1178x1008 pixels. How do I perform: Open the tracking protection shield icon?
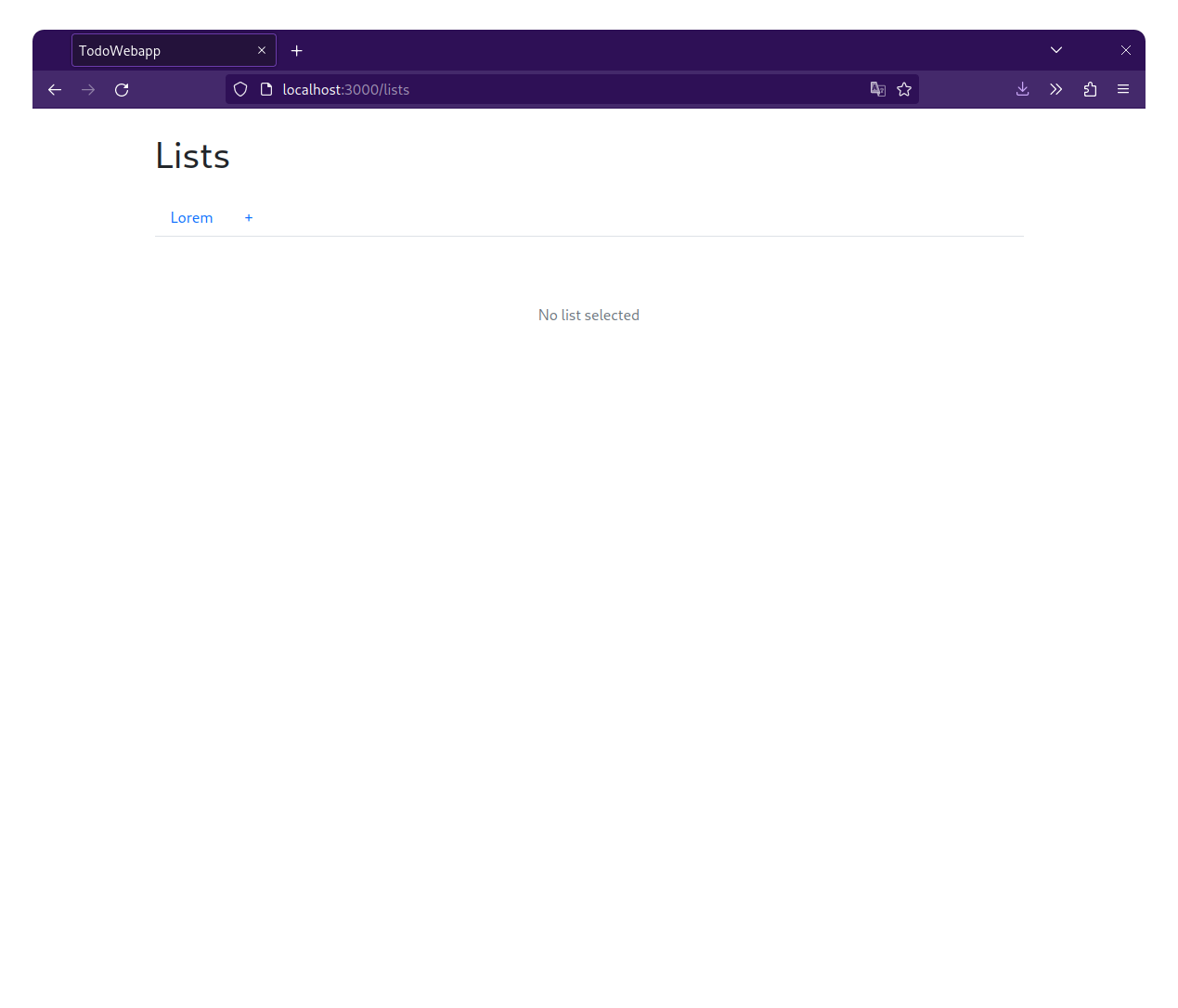tap(240, 90)
